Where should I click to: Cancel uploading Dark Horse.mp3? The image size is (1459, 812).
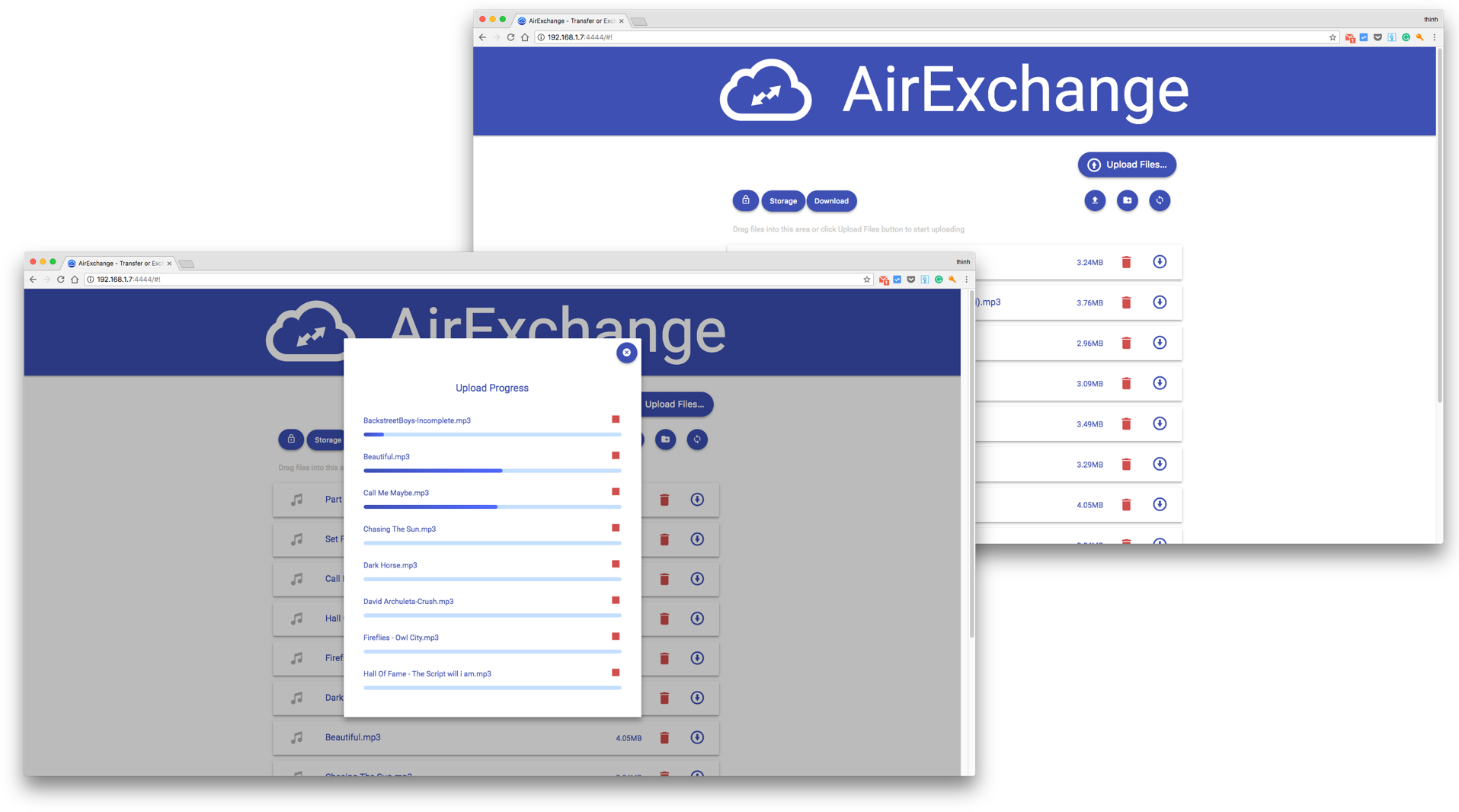[x=615, y=564]
